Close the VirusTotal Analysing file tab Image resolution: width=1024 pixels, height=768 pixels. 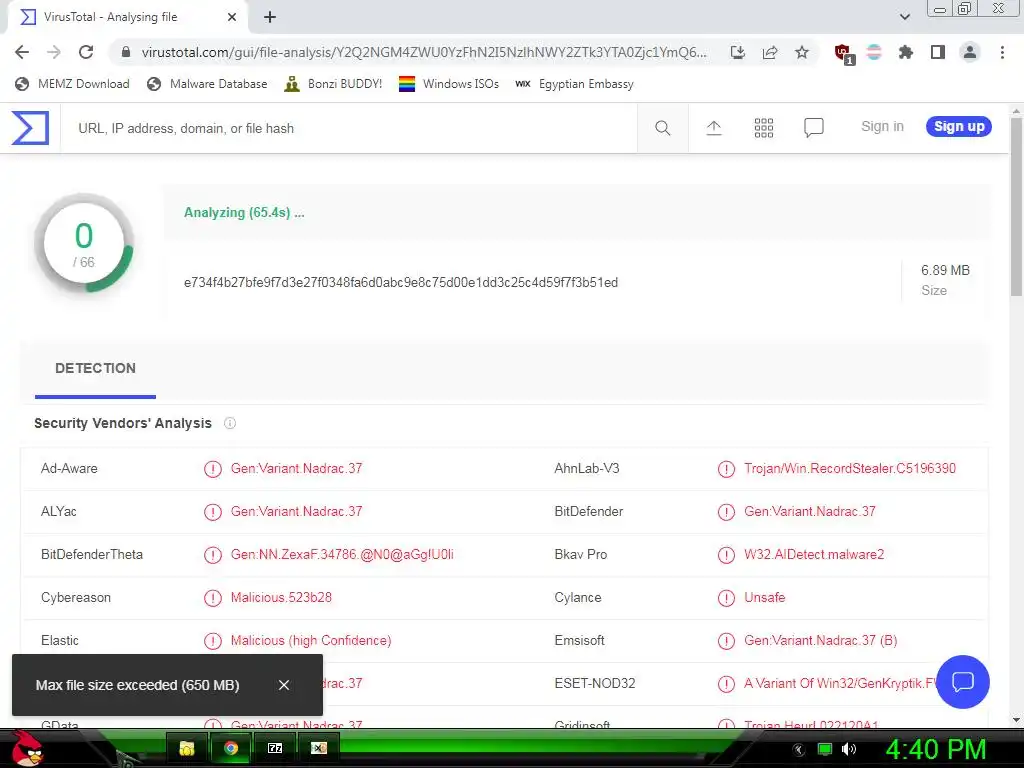tap(232, 18)
